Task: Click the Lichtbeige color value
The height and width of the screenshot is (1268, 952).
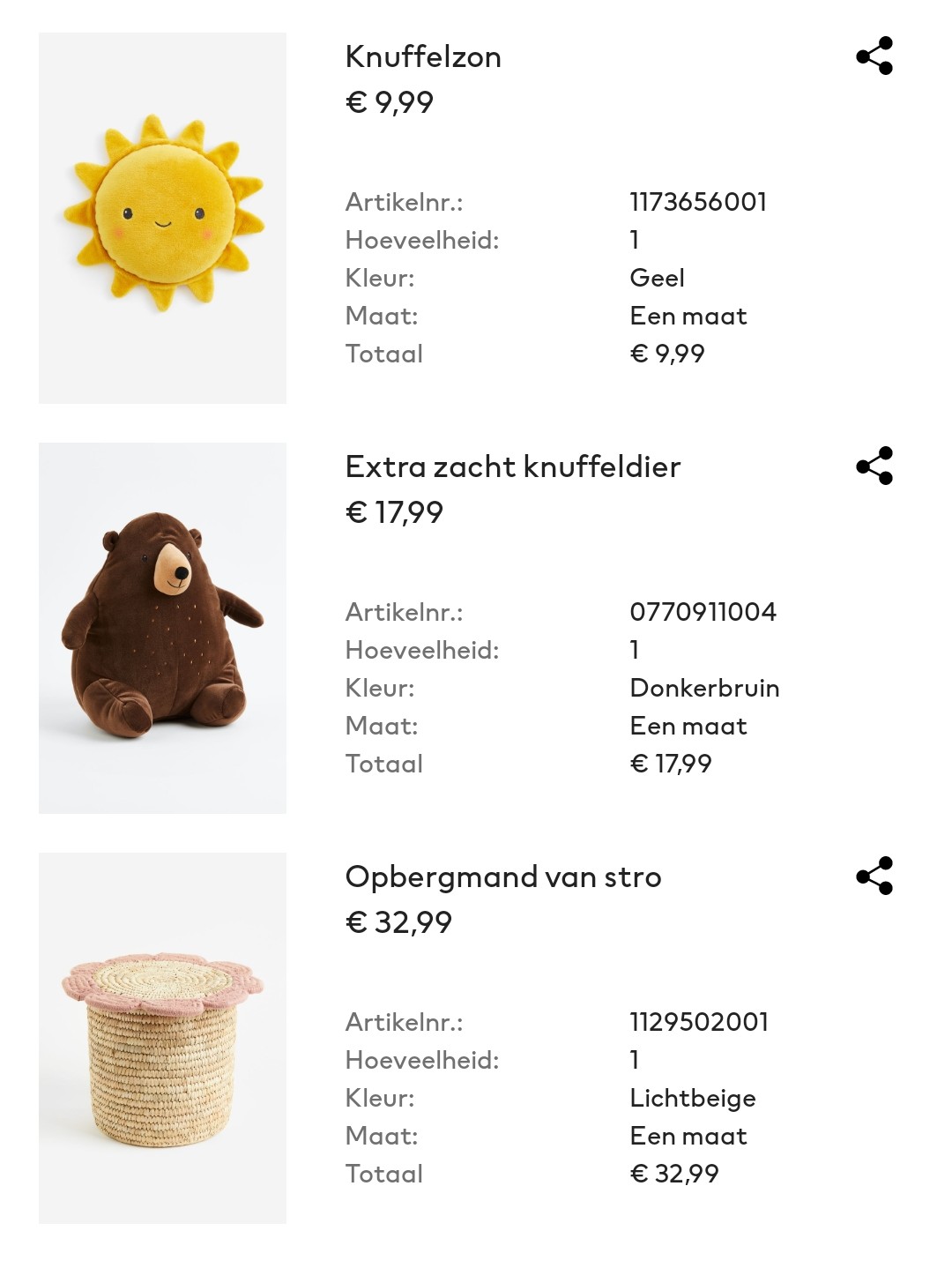Action: (693, 1099)
